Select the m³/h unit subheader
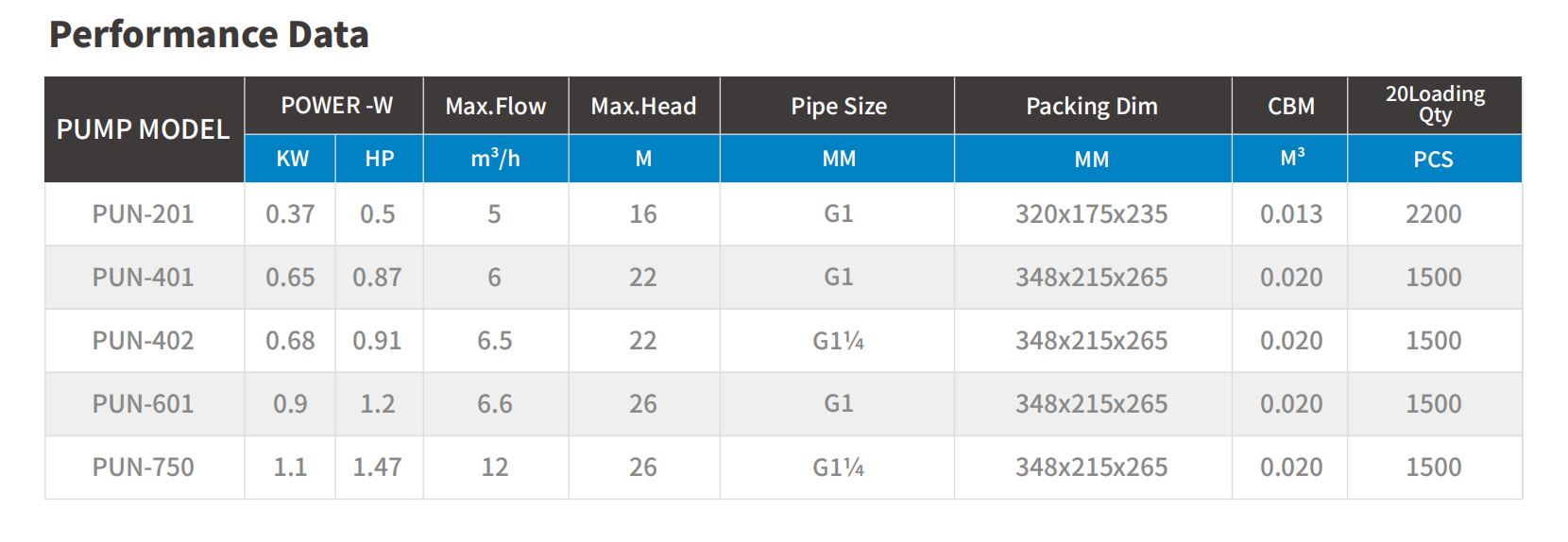1568x542 pixels. coord(495,159)
